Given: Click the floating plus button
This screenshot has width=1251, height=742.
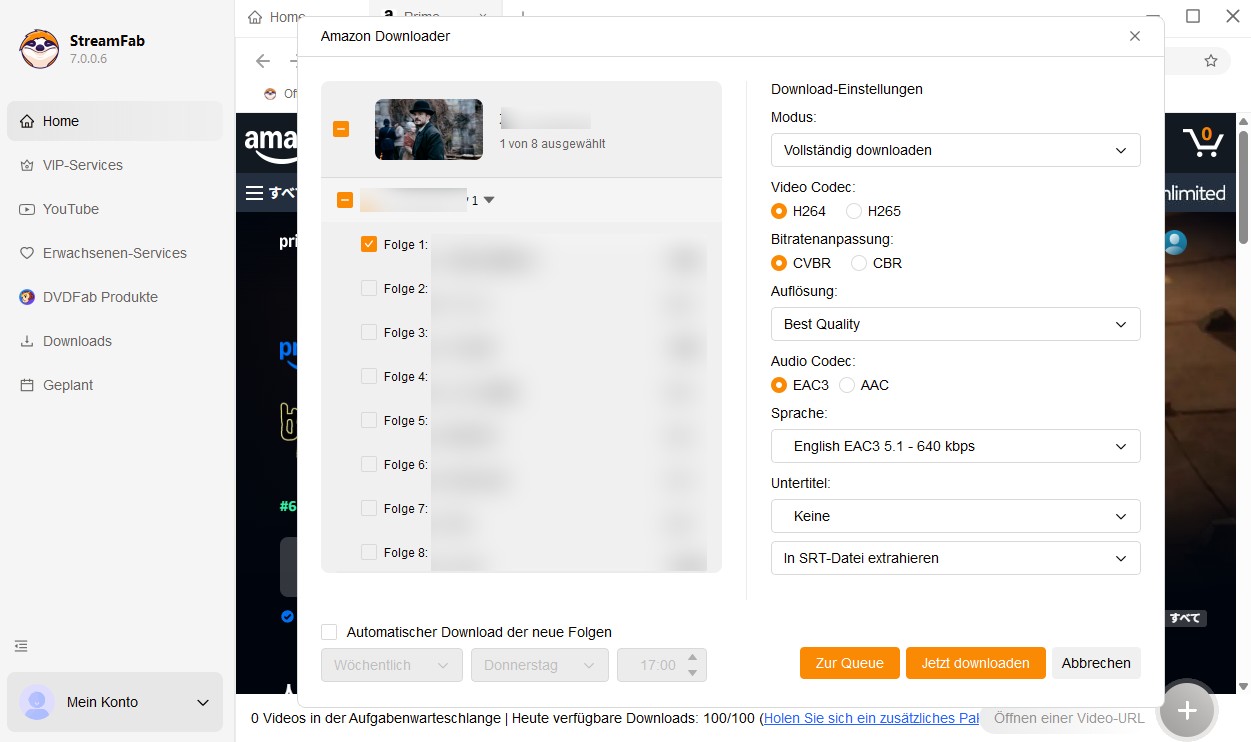Looking at the screenshot, I should click(x=1186, y=710).
